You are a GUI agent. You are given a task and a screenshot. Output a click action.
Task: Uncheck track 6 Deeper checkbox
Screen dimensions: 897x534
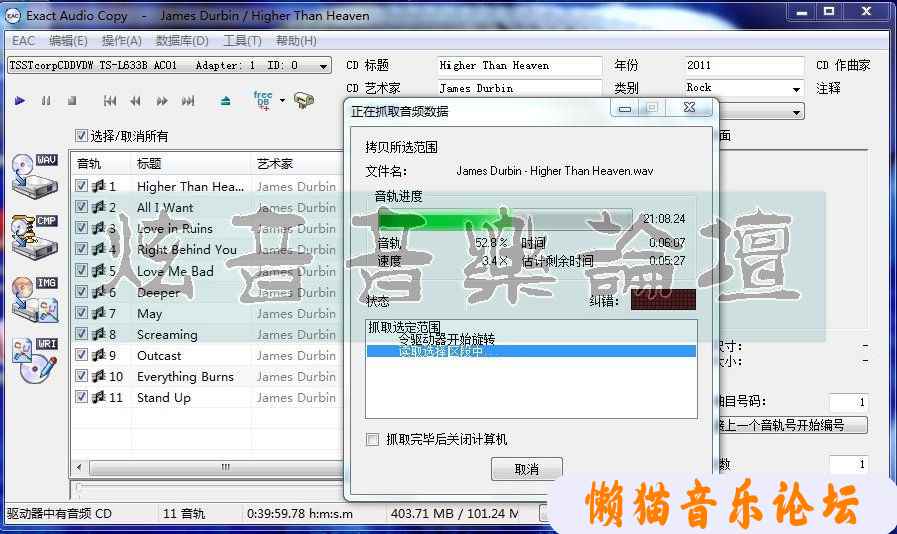(x=81, y=291)
